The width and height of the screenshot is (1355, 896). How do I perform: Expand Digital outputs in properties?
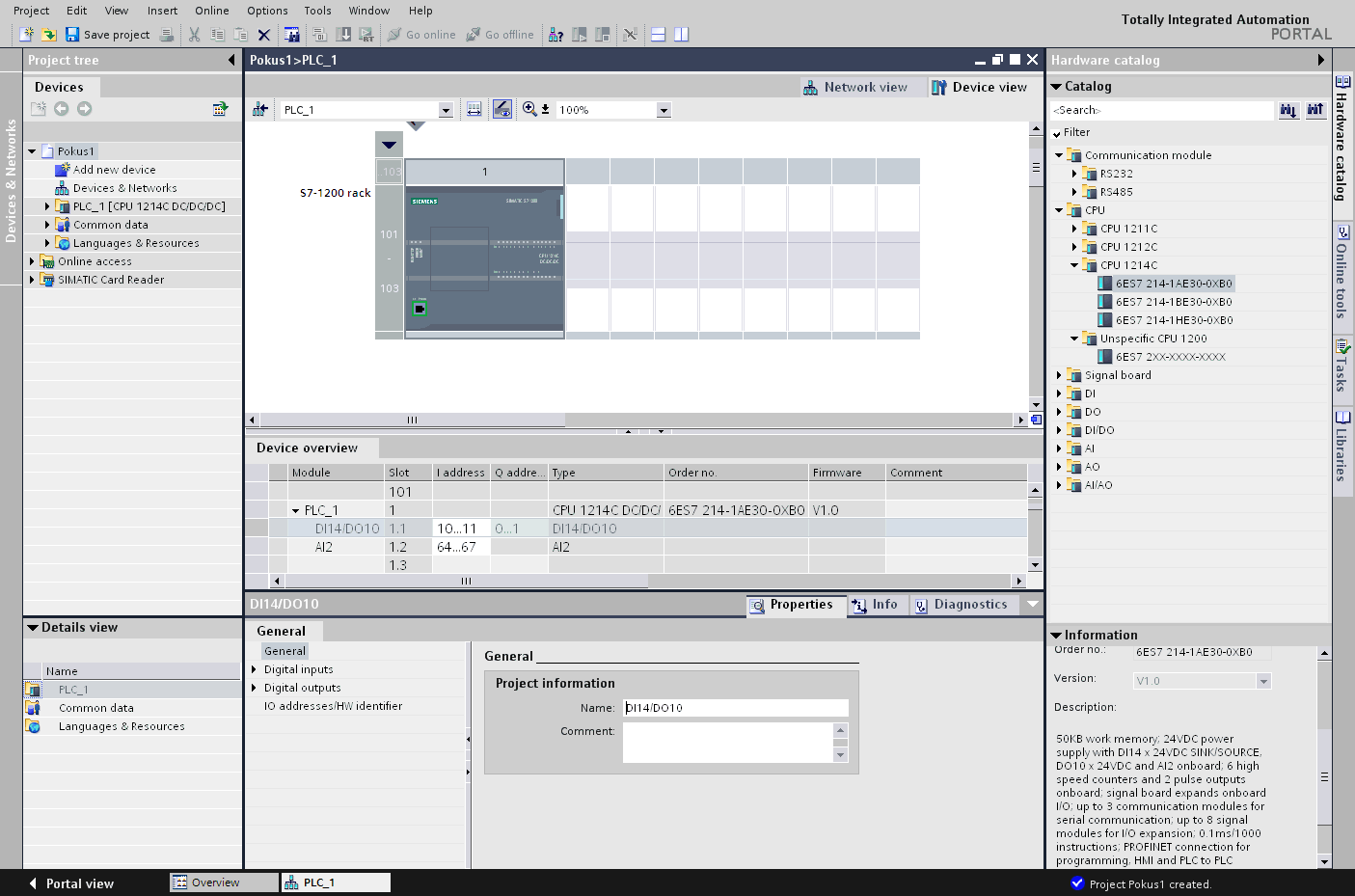pyautogui.click(x=255, y=688)
